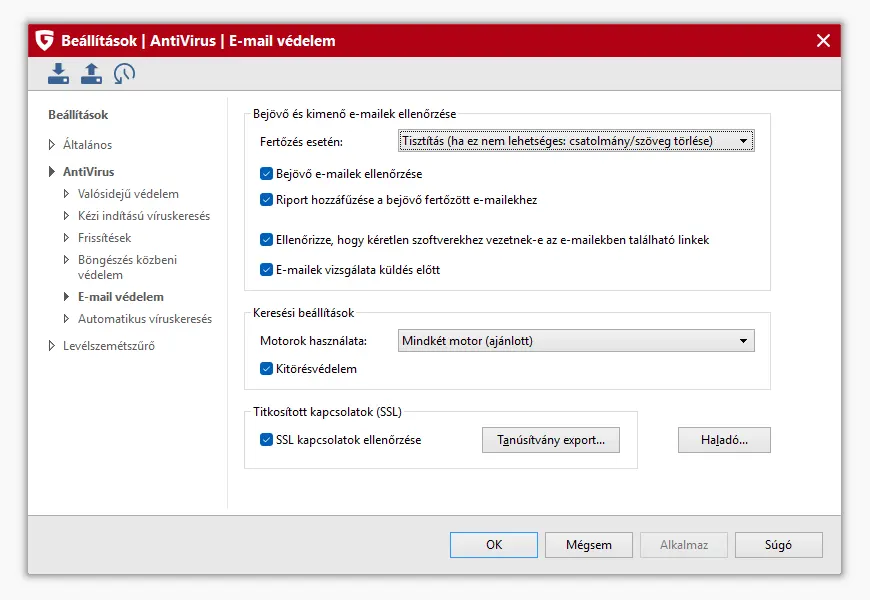Click the Mégsem button
Screen dimensions: 870x600
click(x=589, y=545)
